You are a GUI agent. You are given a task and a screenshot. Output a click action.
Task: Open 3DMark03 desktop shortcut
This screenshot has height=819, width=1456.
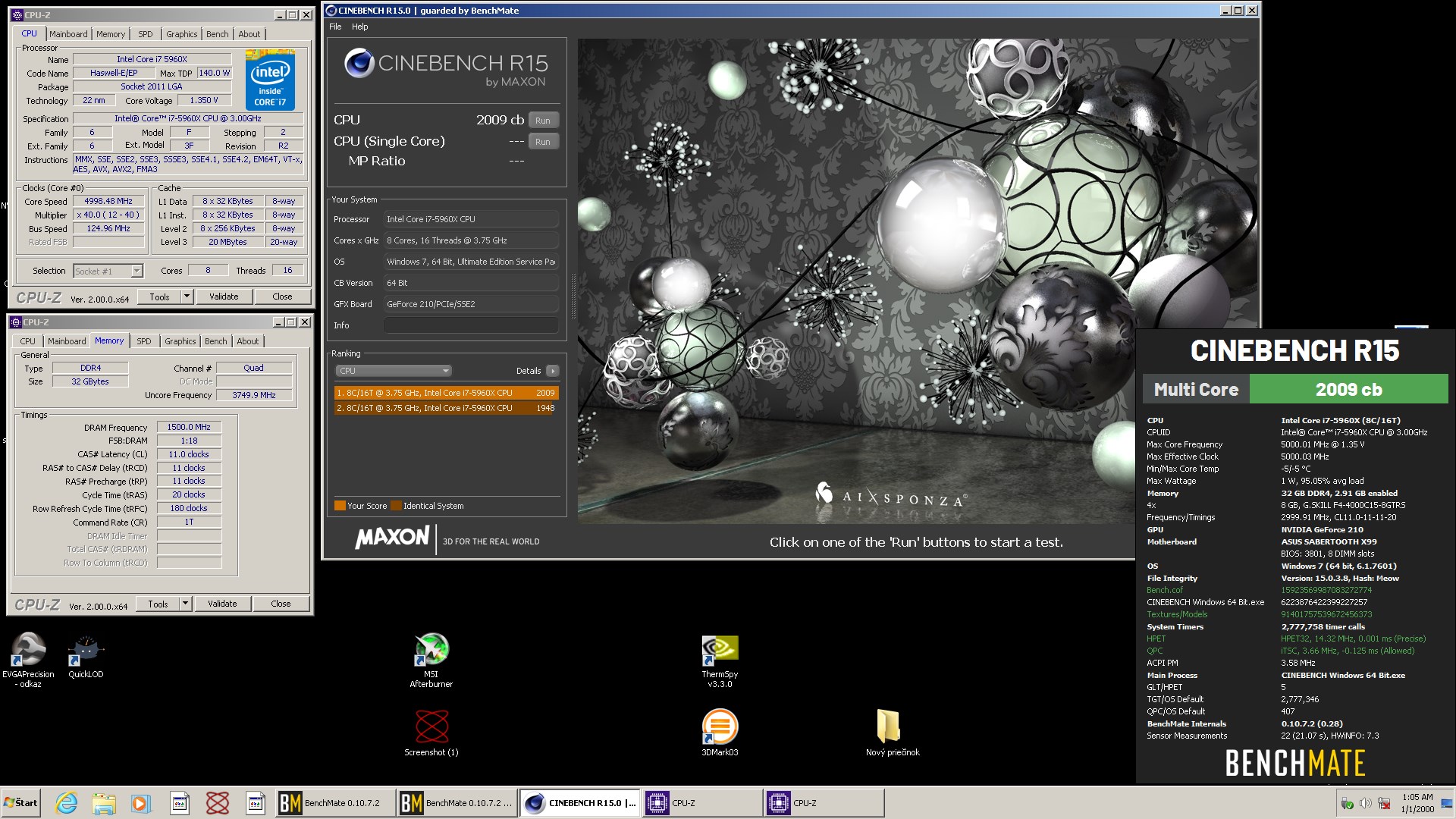pos(720,733)
